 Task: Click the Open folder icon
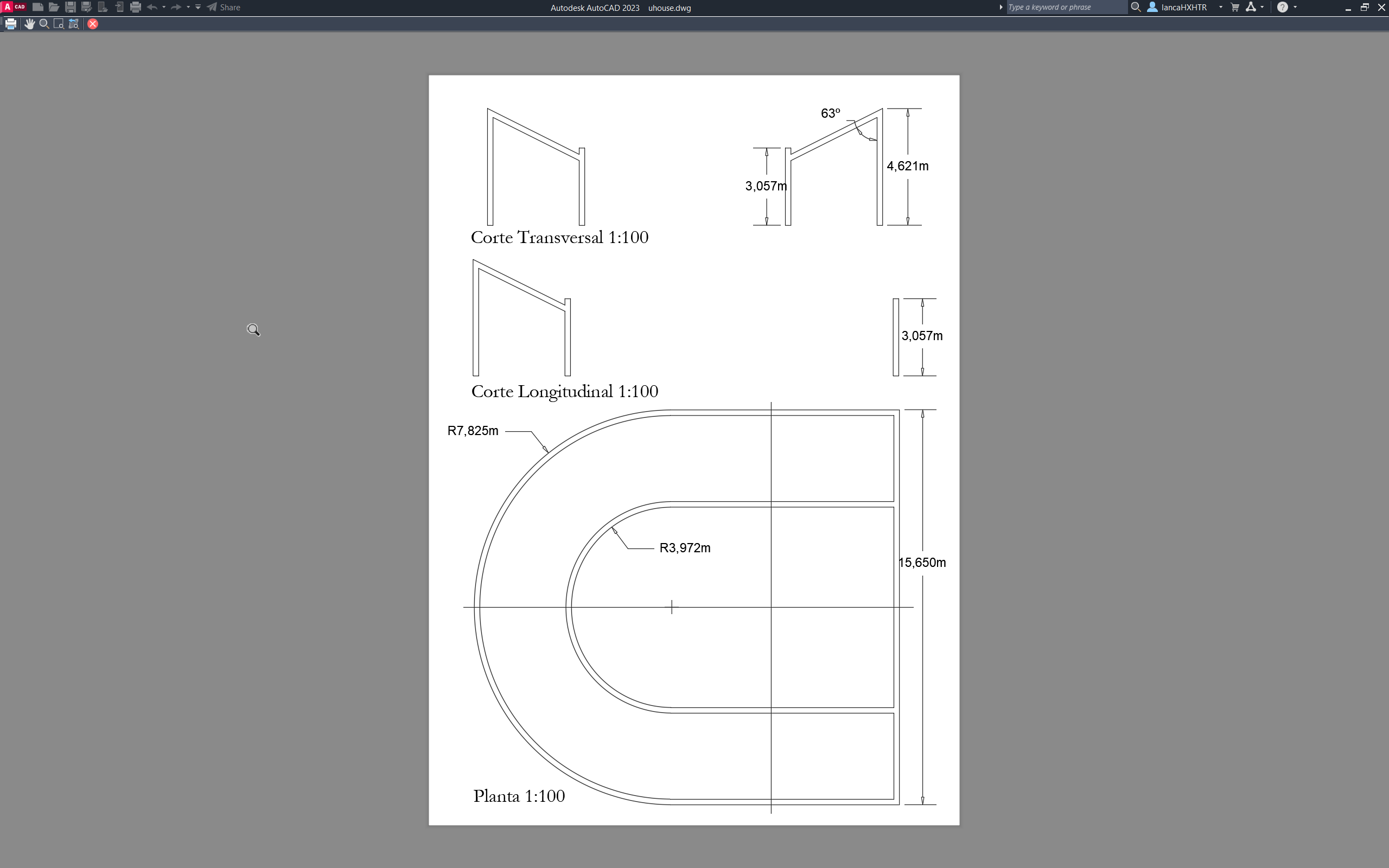click(x=54, y=7)
